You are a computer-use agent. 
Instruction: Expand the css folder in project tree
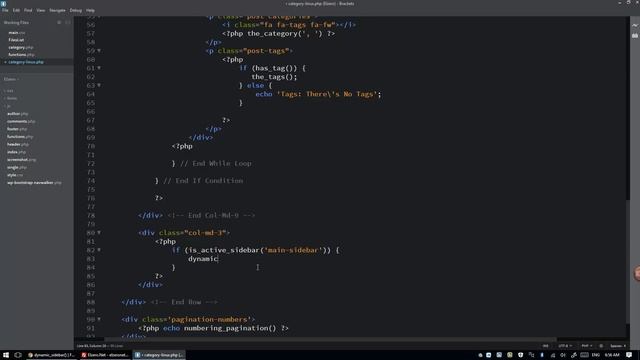pyautogui.click(x=9, y=91)
